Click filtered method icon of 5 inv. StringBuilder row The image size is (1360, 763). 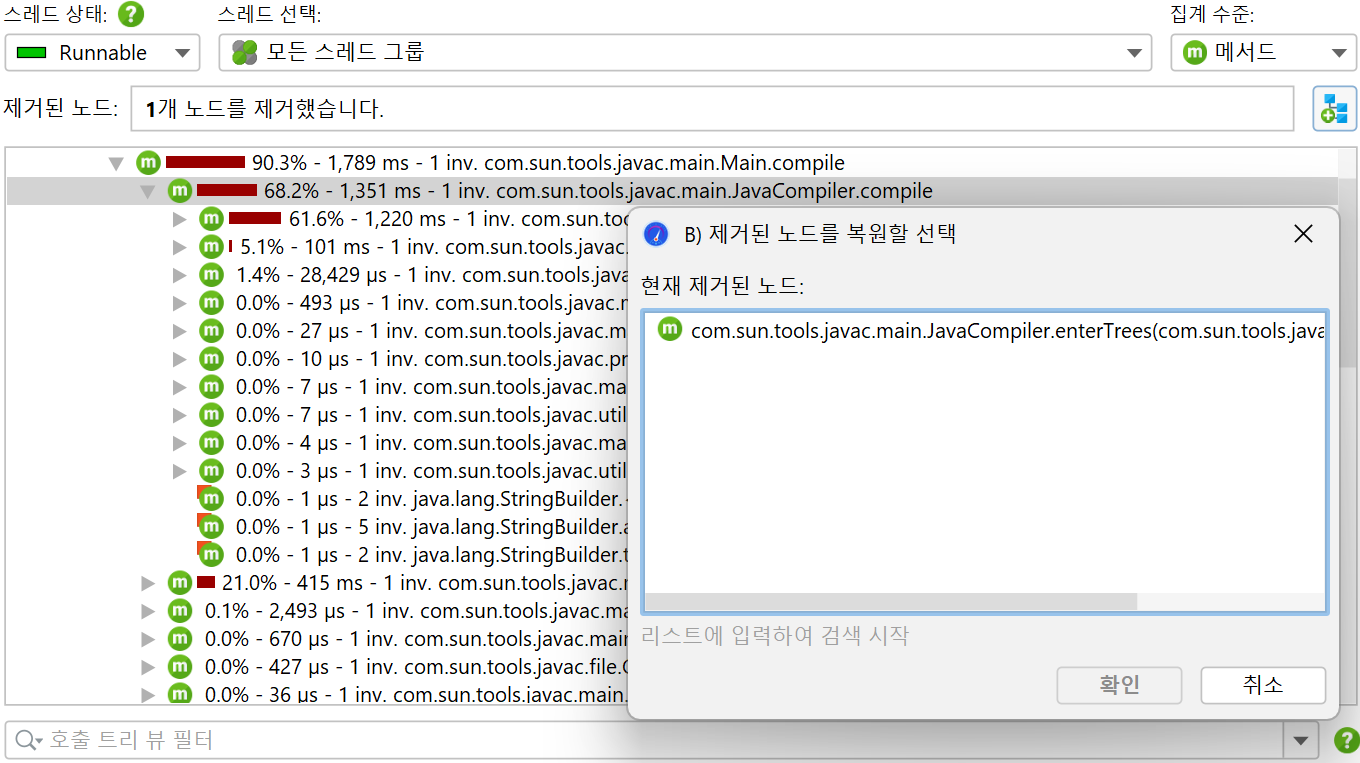(x=210, y=526)
